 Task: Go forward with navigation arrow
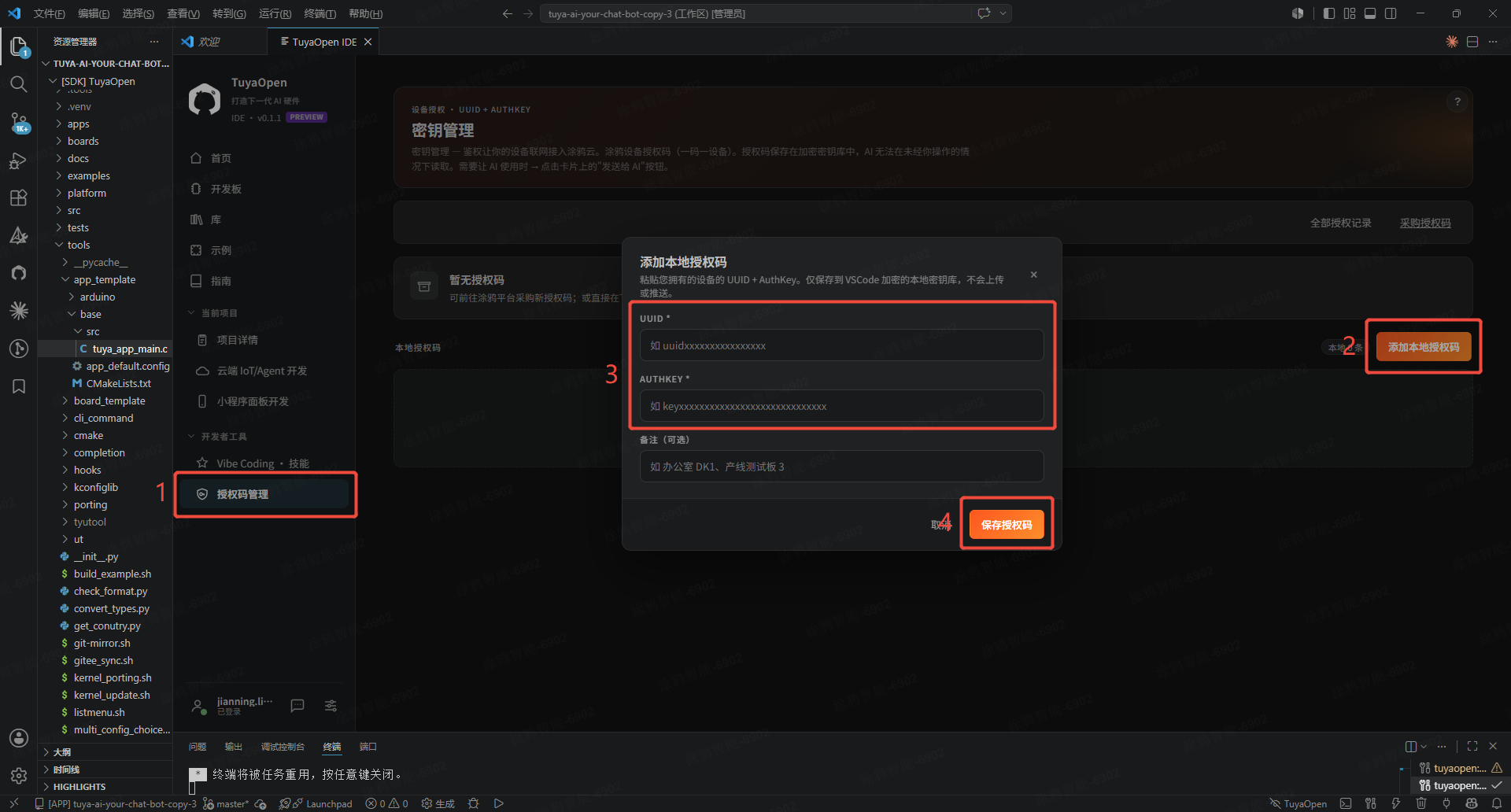pyautogui.click(x=528, y=13)
